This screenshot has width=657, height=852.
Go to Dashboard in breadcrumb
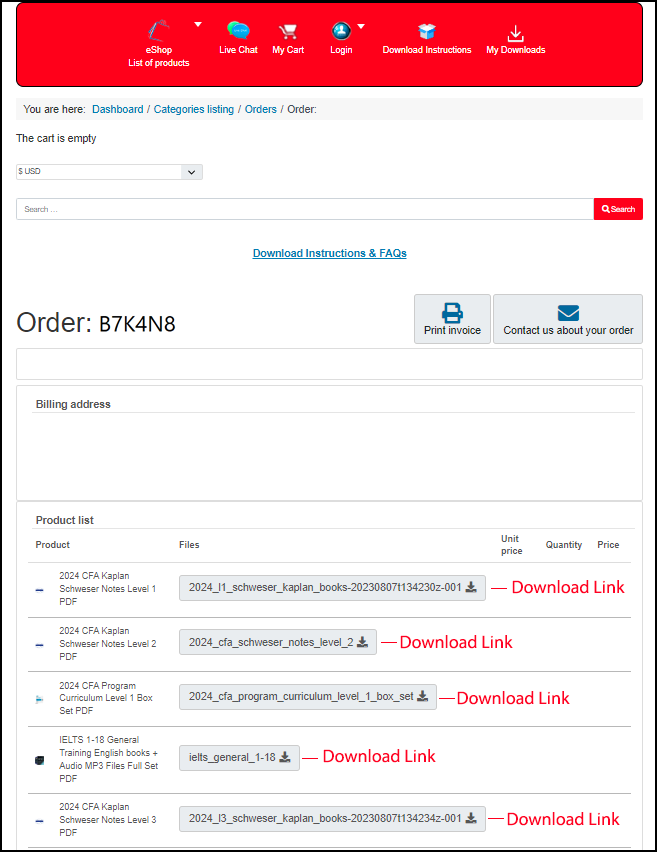pyautogui.click(x=118, y=109)
